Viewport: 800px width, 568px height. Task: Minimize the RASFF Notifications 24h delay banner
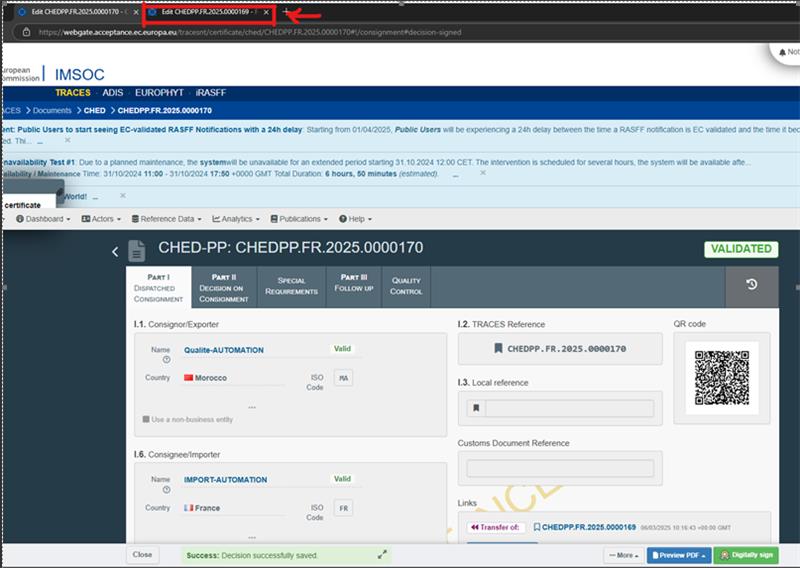point(40,141)
